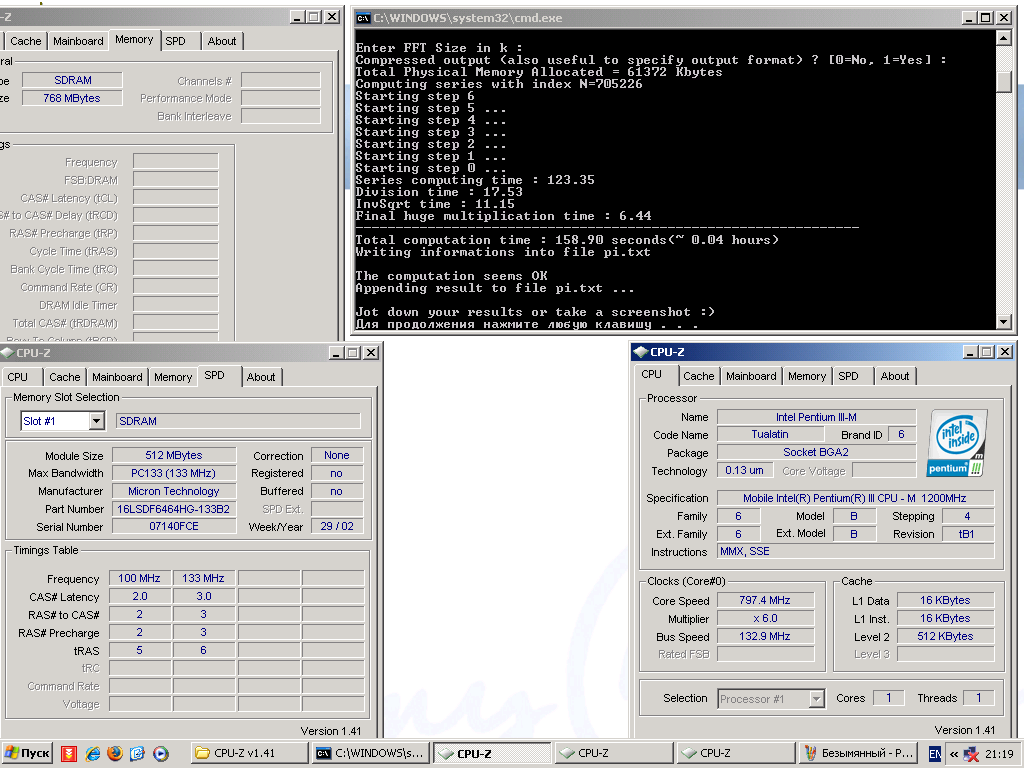Open About tab in SPD window
The image size is (1024, 768).
[261, 377]
